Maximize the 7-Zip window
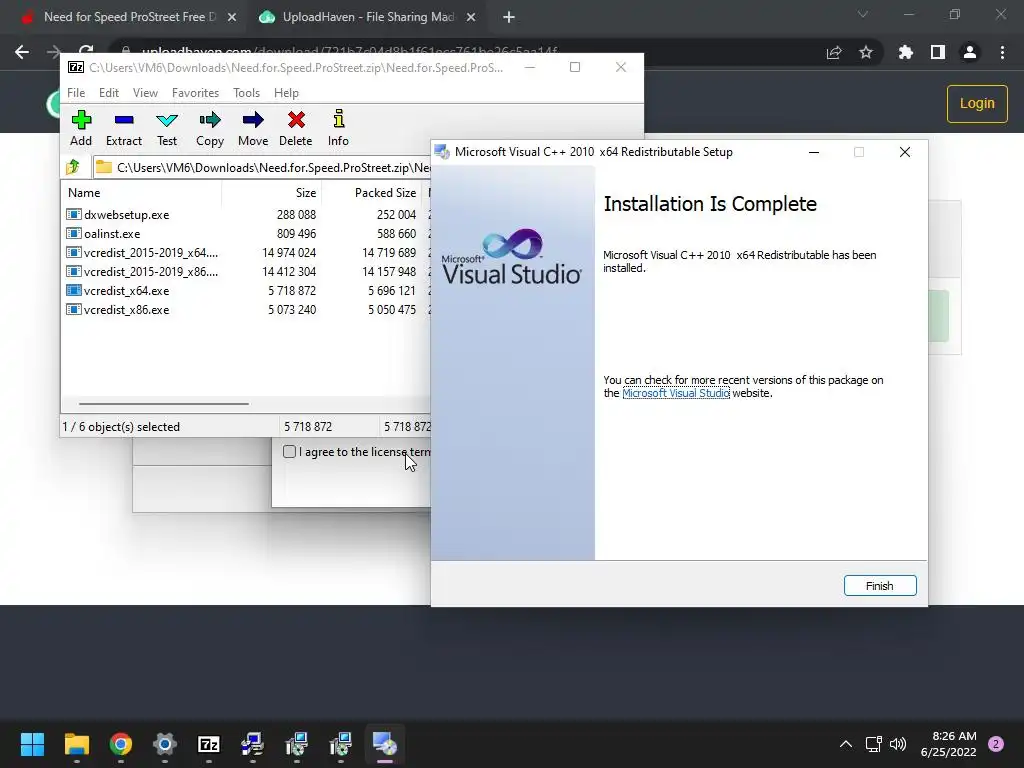Image resolution: width=1024 pixels, height=768 pixels. pos(575,67)
